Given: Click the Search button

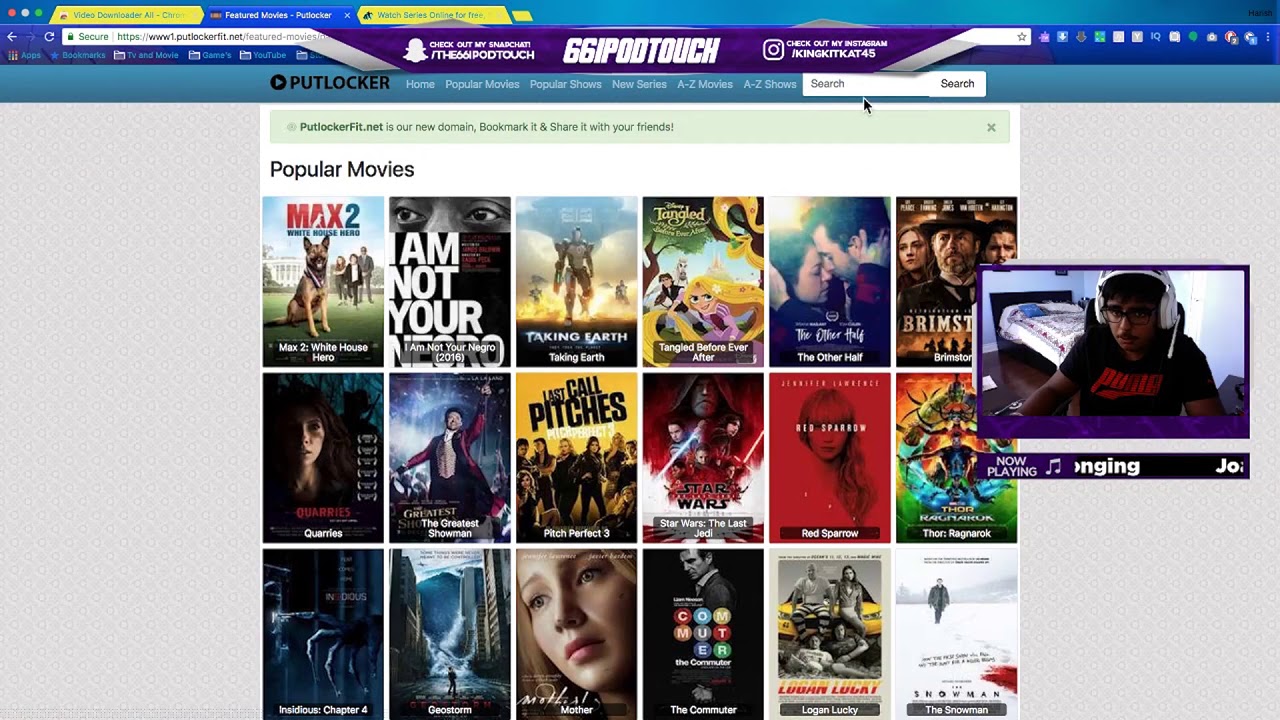Looking at the screenshot, I should point(957,84).
